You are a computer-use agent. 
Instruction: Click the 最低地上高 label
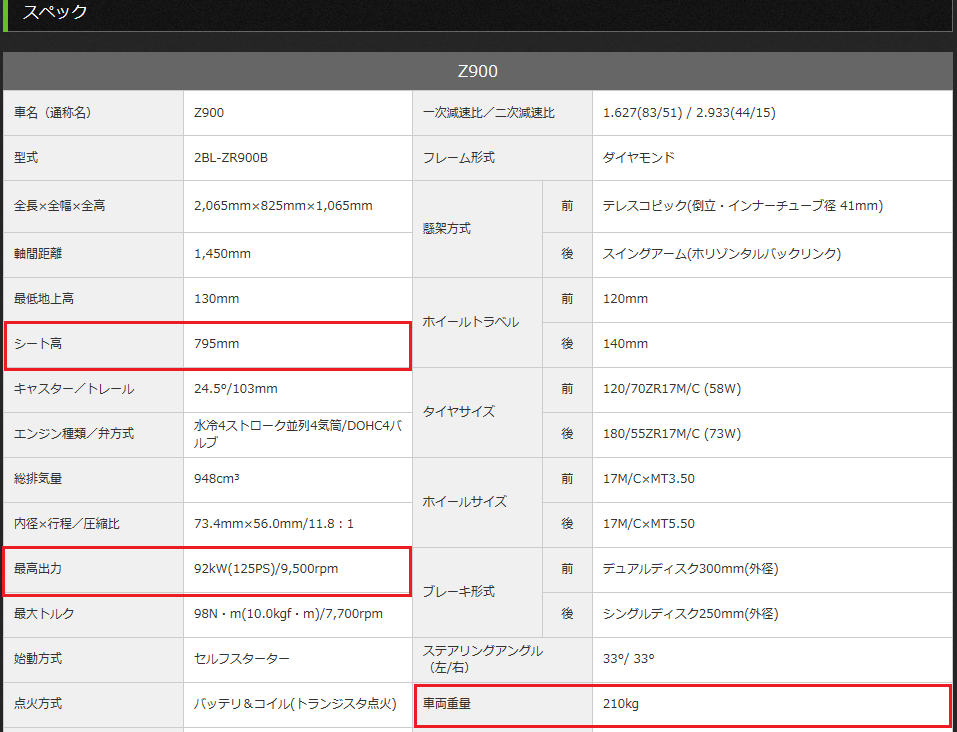pyautogui.click(x=44, y=299)
